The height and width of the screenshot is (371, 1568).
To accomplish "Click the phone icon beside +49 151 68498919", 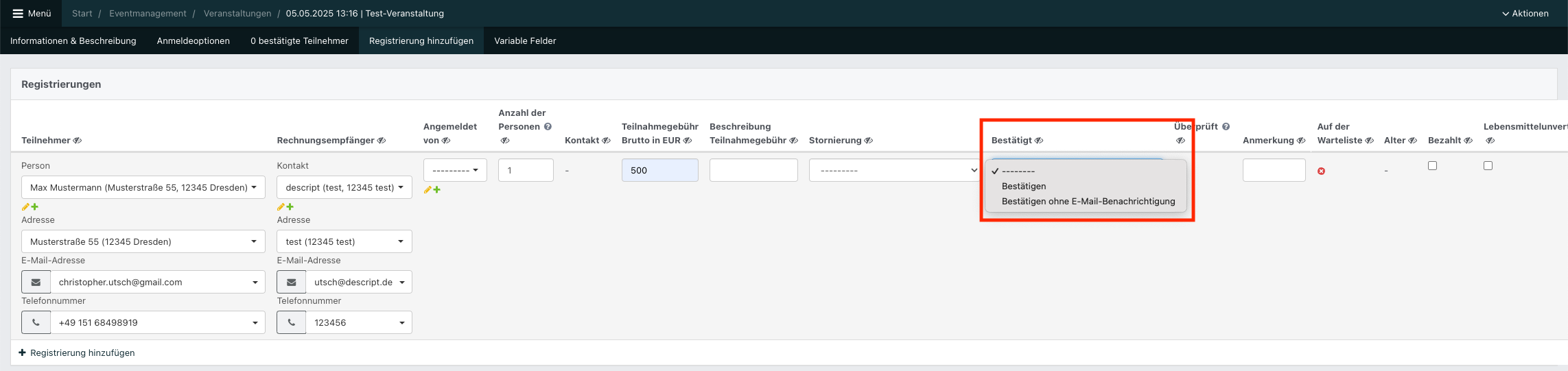I will [36, 322].
